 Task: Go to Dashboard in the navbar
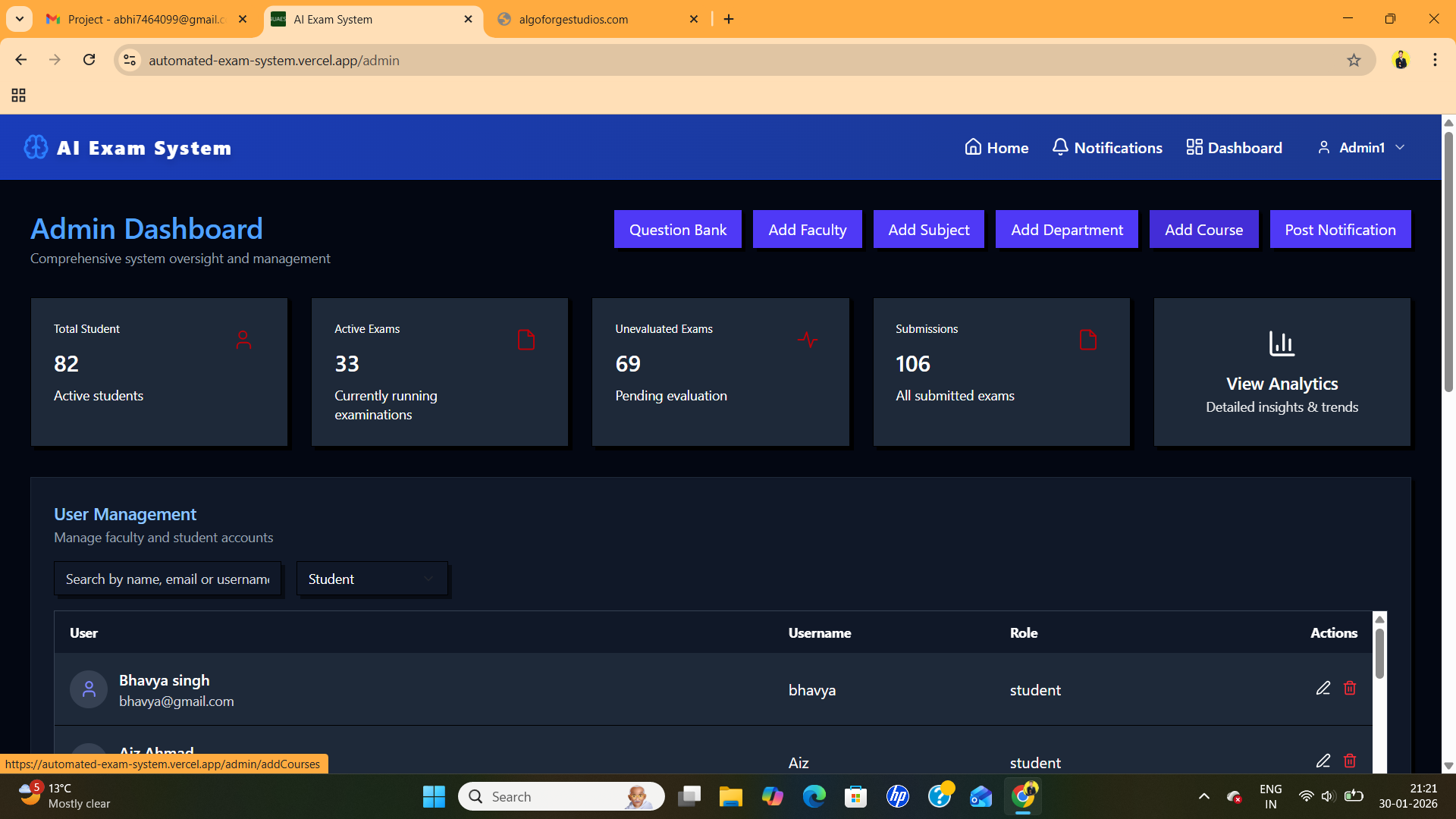click(x=1234, y=147)
